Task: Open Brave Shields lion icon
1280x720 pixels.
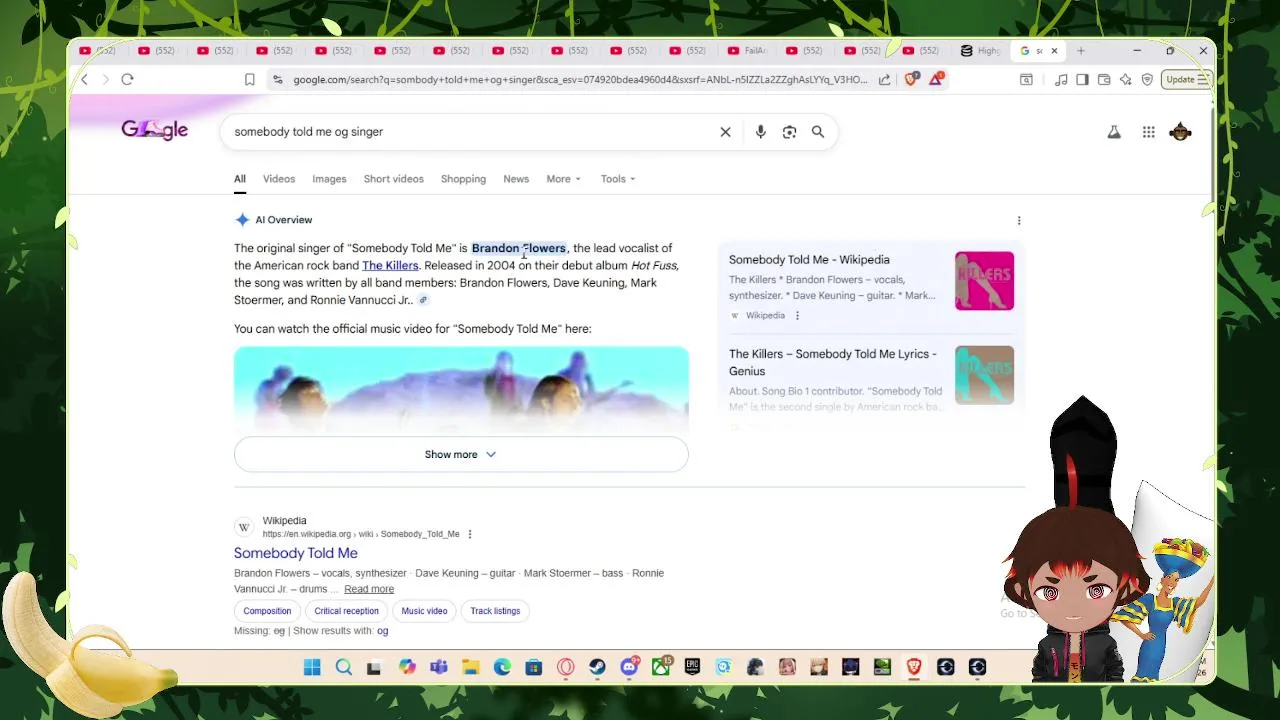Action: [911, 79]
